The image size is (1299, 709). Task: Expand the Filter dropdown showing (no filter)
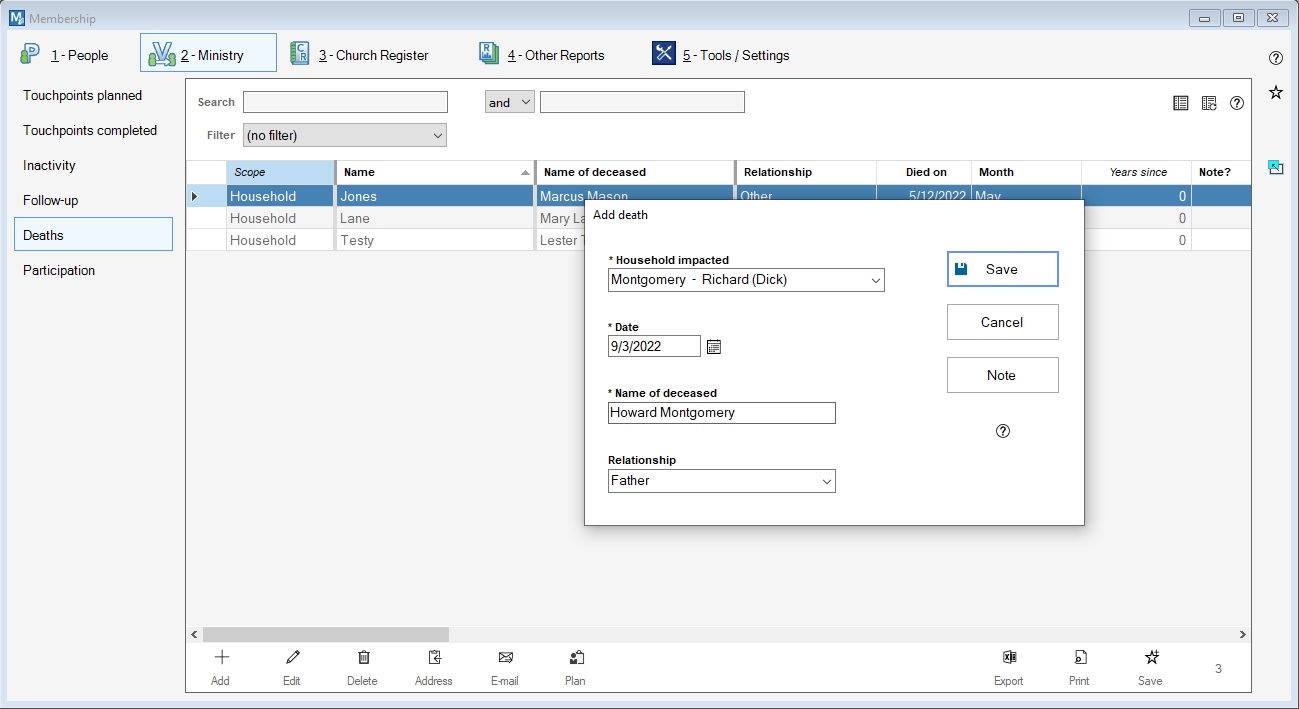pos(437,136)
